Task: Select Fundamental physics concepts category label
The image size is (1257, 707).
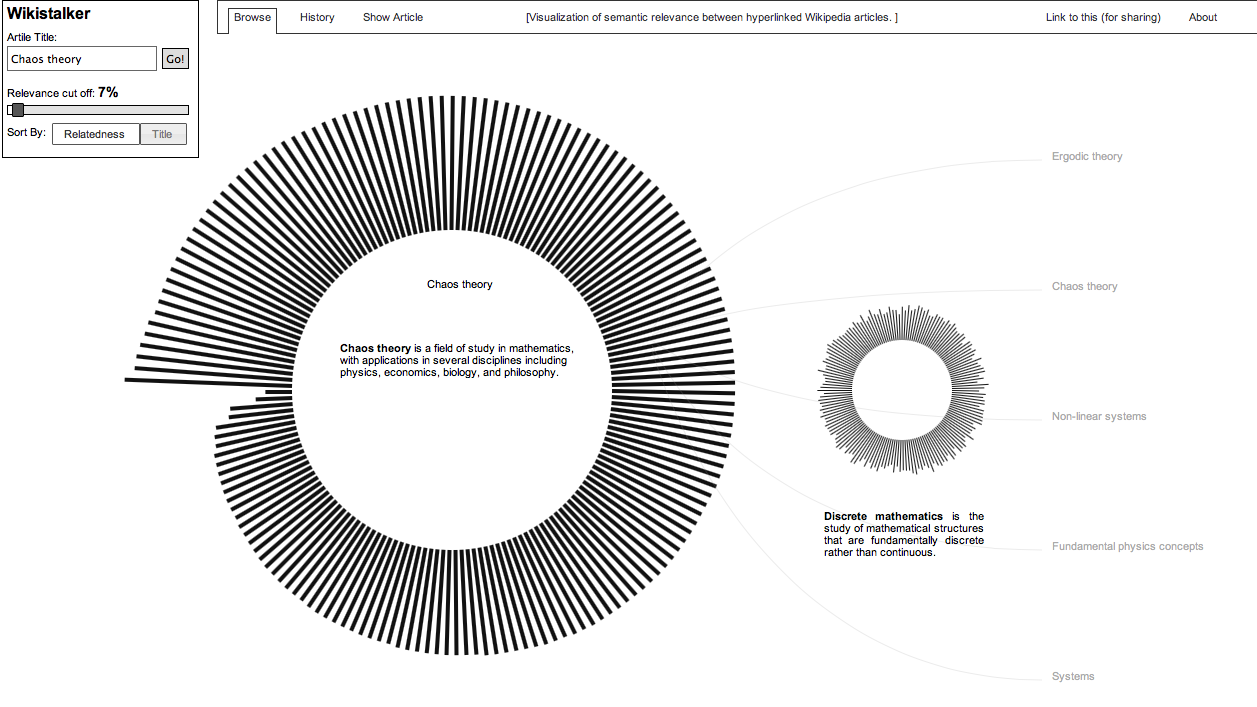Action: point(1127,547)
